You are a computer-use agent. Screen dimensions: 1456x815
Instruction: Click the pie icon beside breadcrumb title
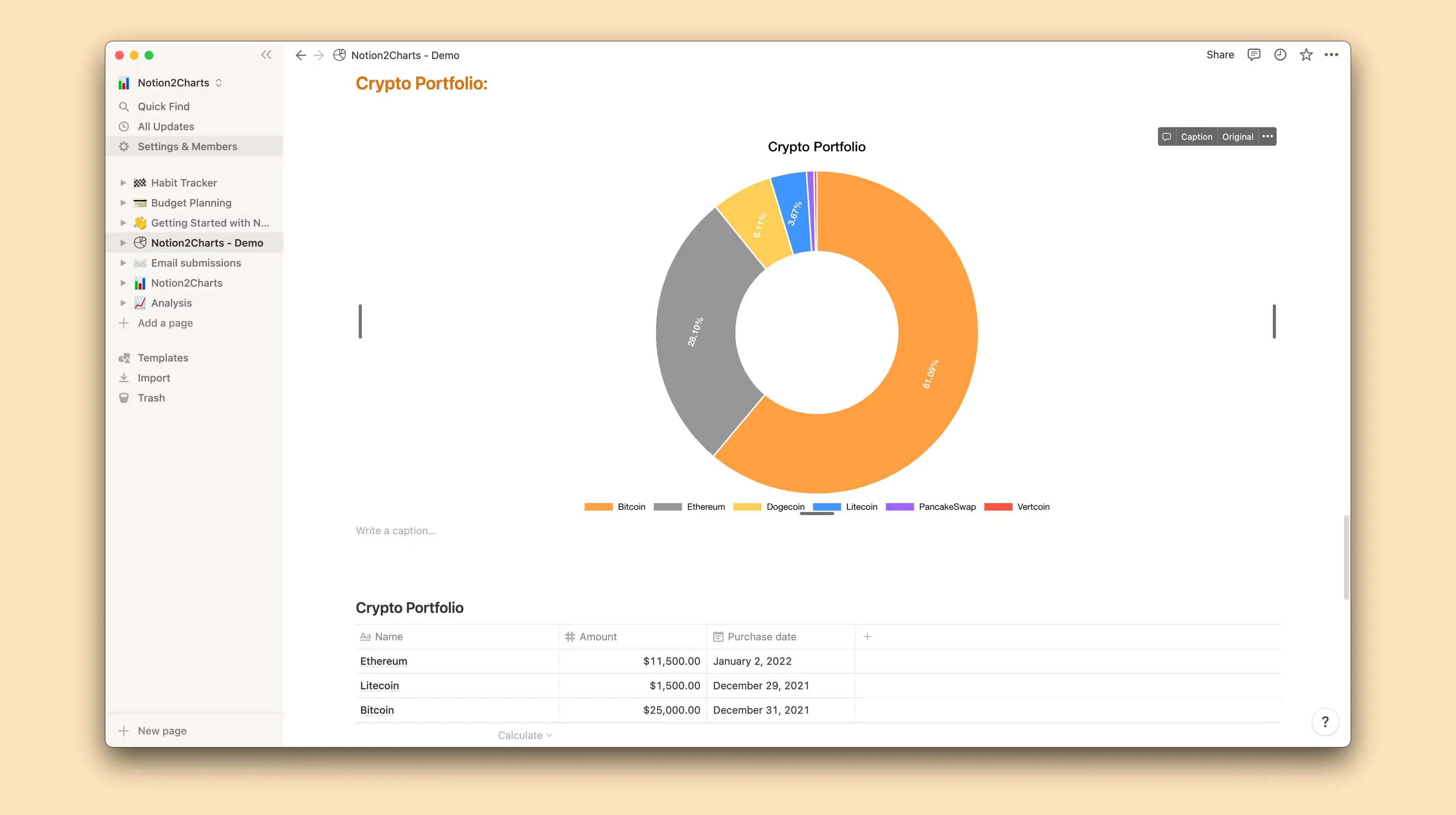[x=339, y=55]
